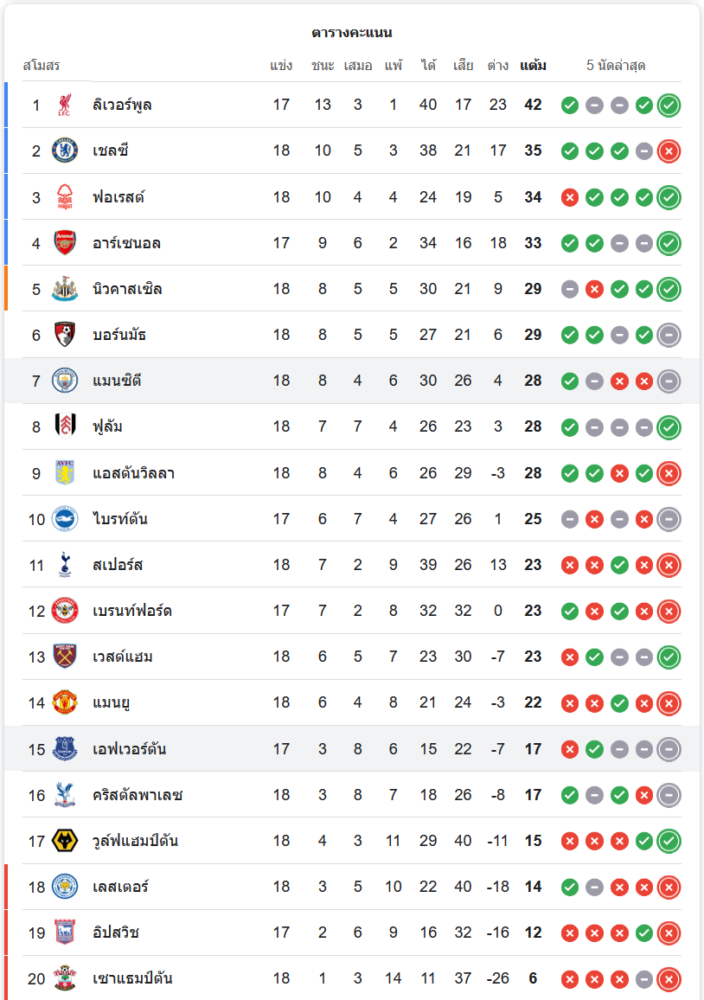
Task: Click the Arsenal cannon crest icon
Action: click(65, 243)
